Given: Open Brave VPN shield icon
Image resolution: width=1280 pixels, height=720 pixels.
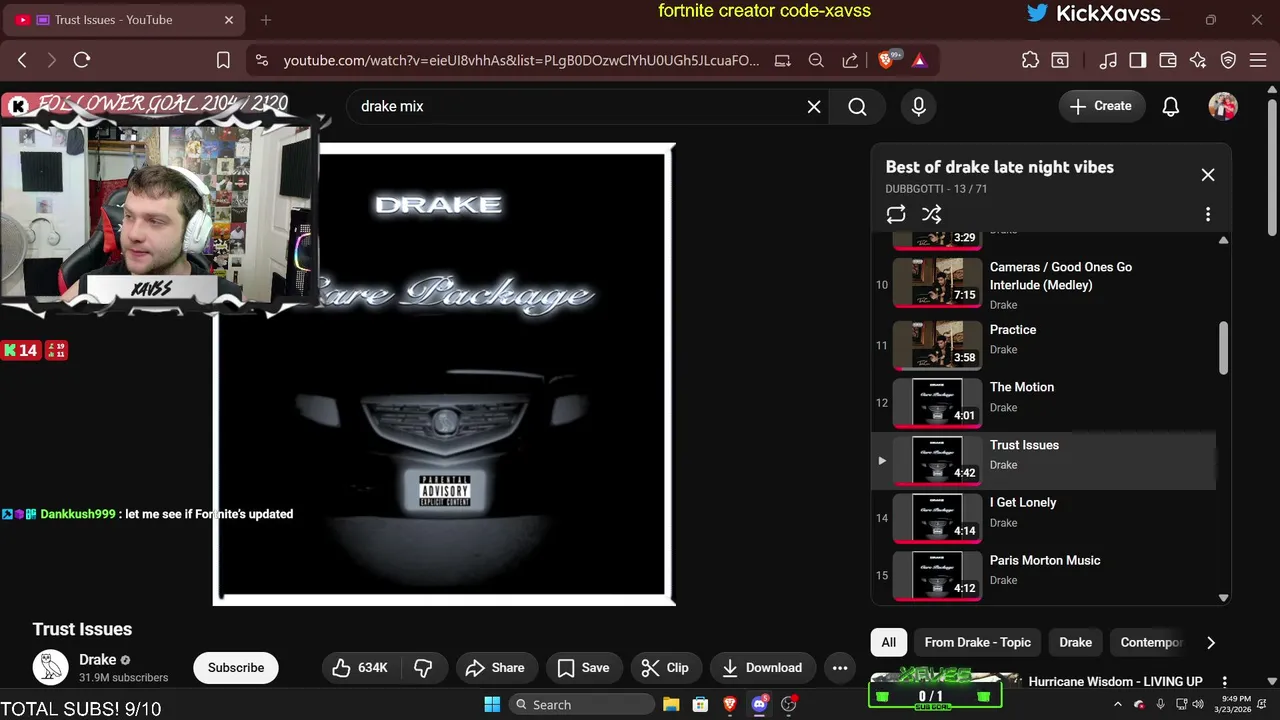Looking at the screenshot, I should (1228, 60).
